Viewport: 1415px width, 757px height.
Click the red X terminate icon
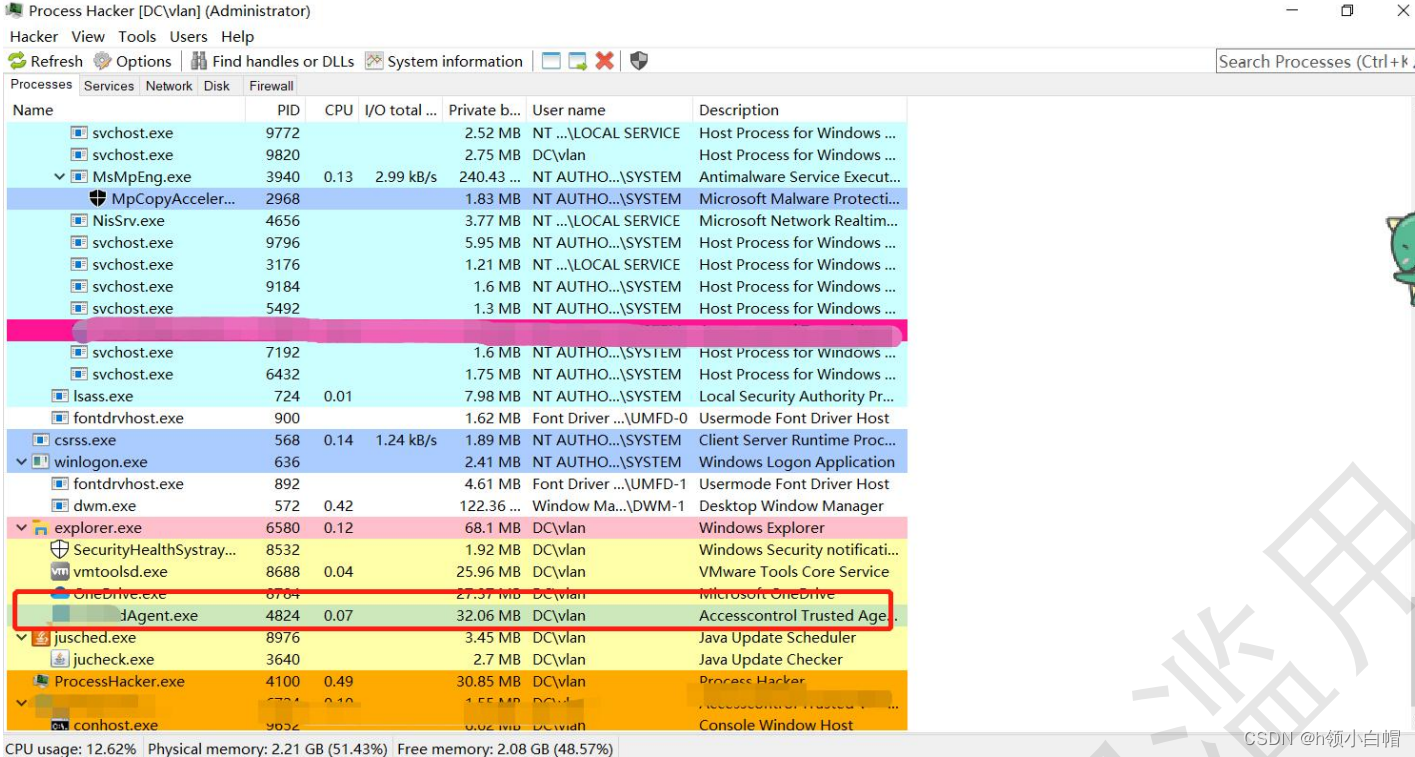tap(604, 61)
